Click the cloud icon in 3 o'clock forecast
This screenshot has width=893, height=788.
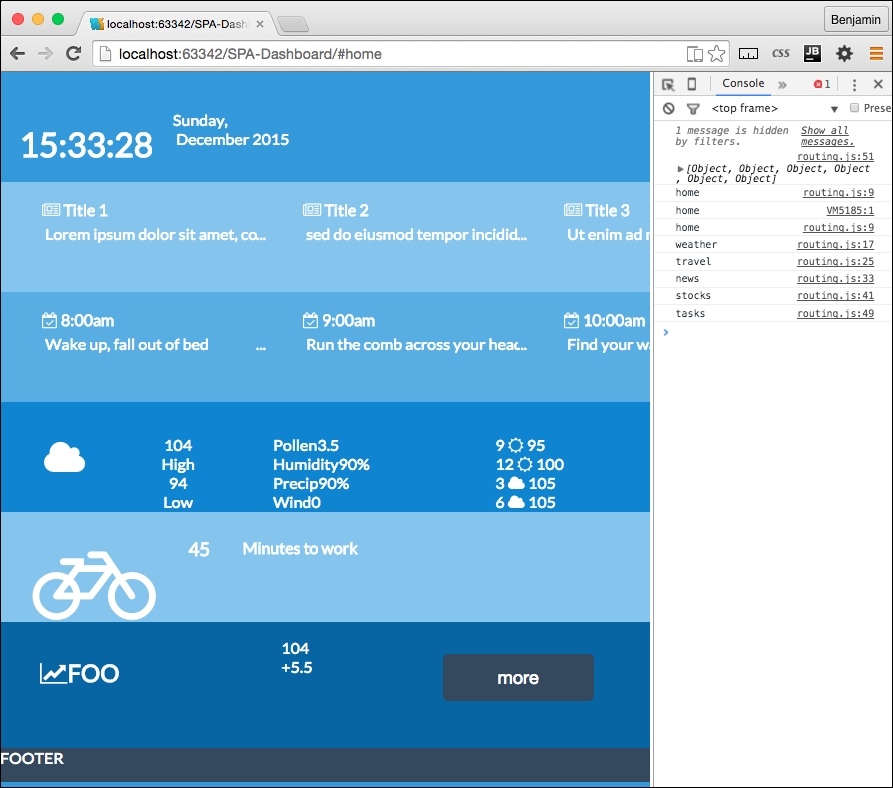516,483
